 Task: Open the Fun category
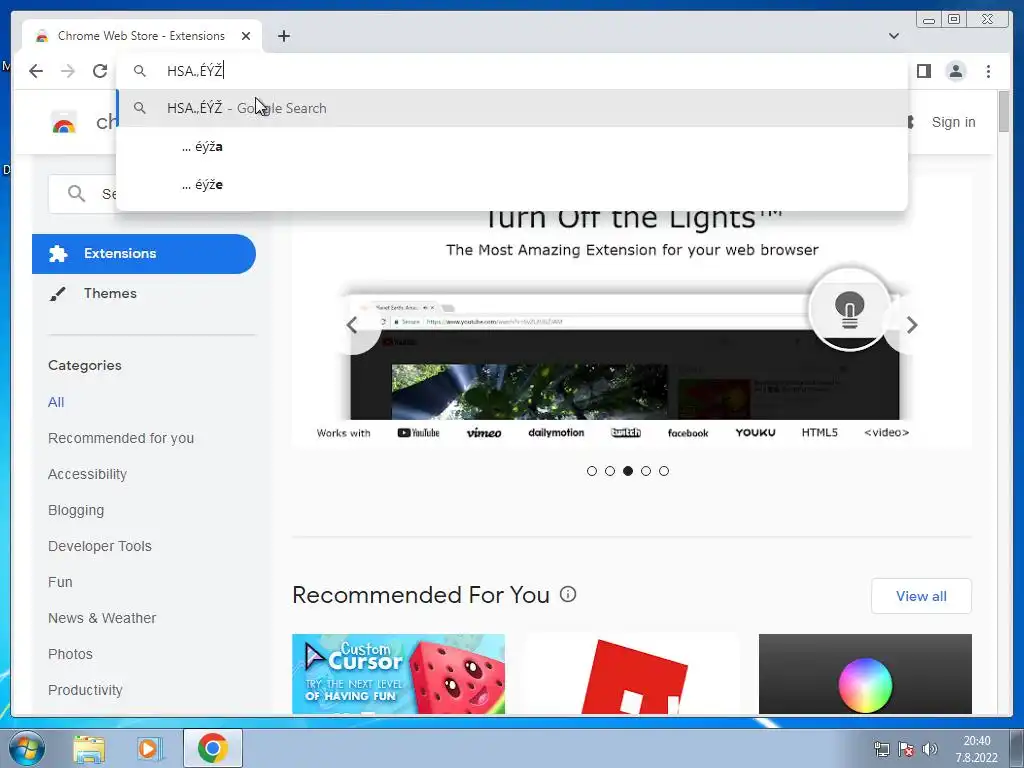tap(60, 582)
